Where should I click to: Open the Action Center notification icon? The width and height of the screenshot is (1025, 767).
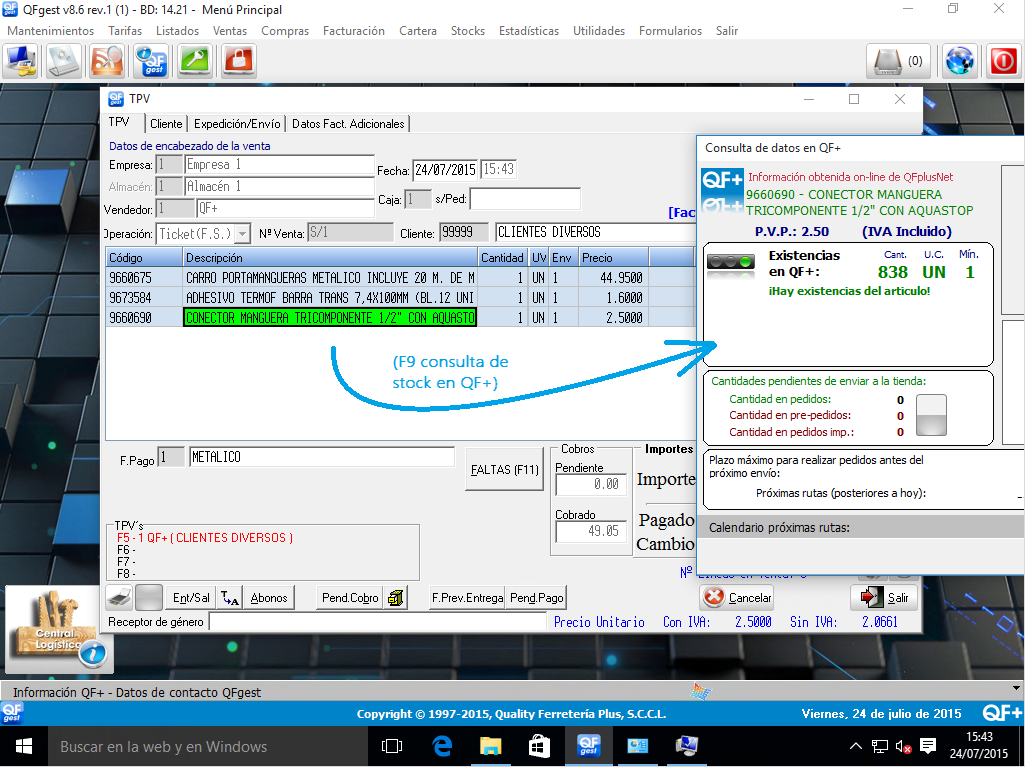(928, 746)
